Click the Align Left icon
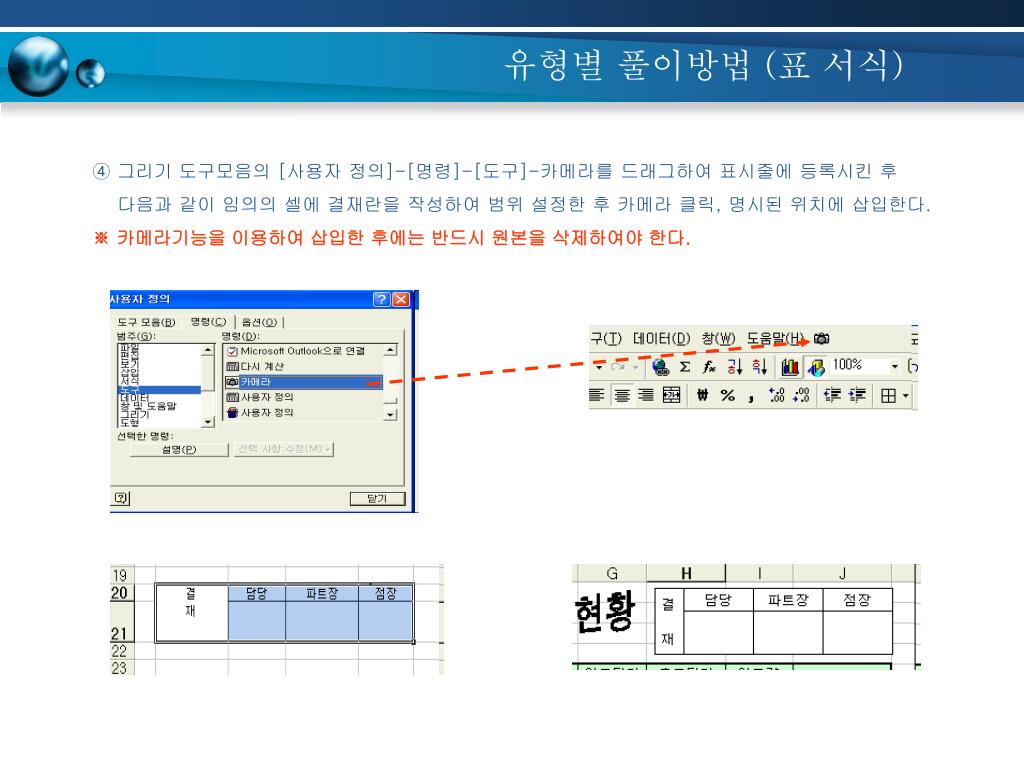Viewport: 1024px width, 768px height. tap(596, 395)
